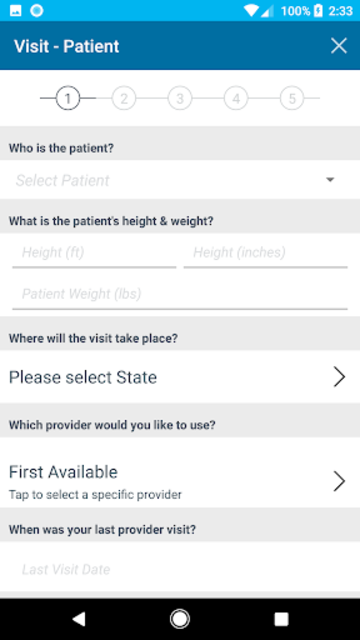Tap step 5 circle in progress indicator
The width and height of the screenshot is (360, 640).
292,98
